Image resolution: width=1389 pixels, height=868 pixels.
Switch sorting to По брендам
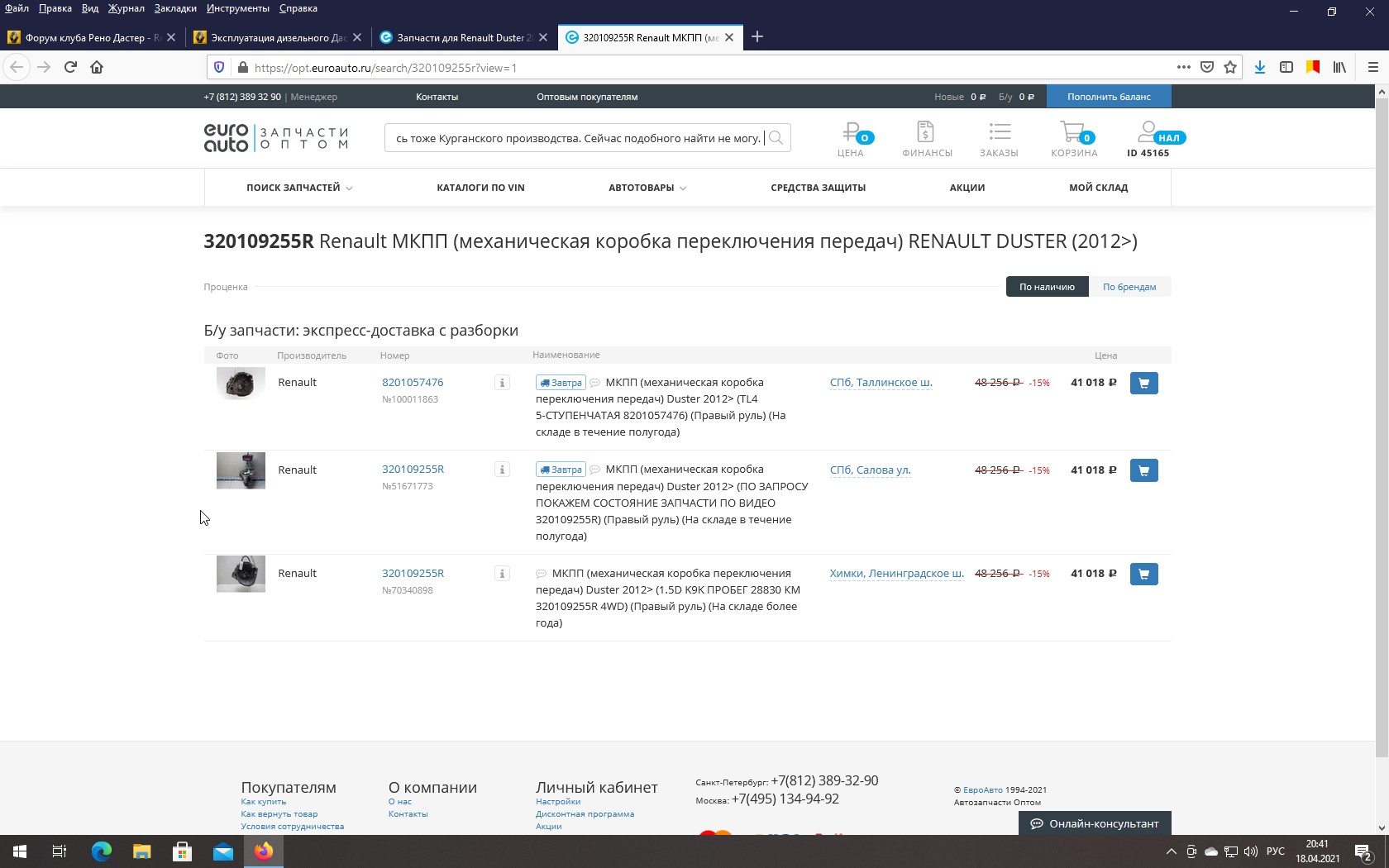pos(1129,287)
